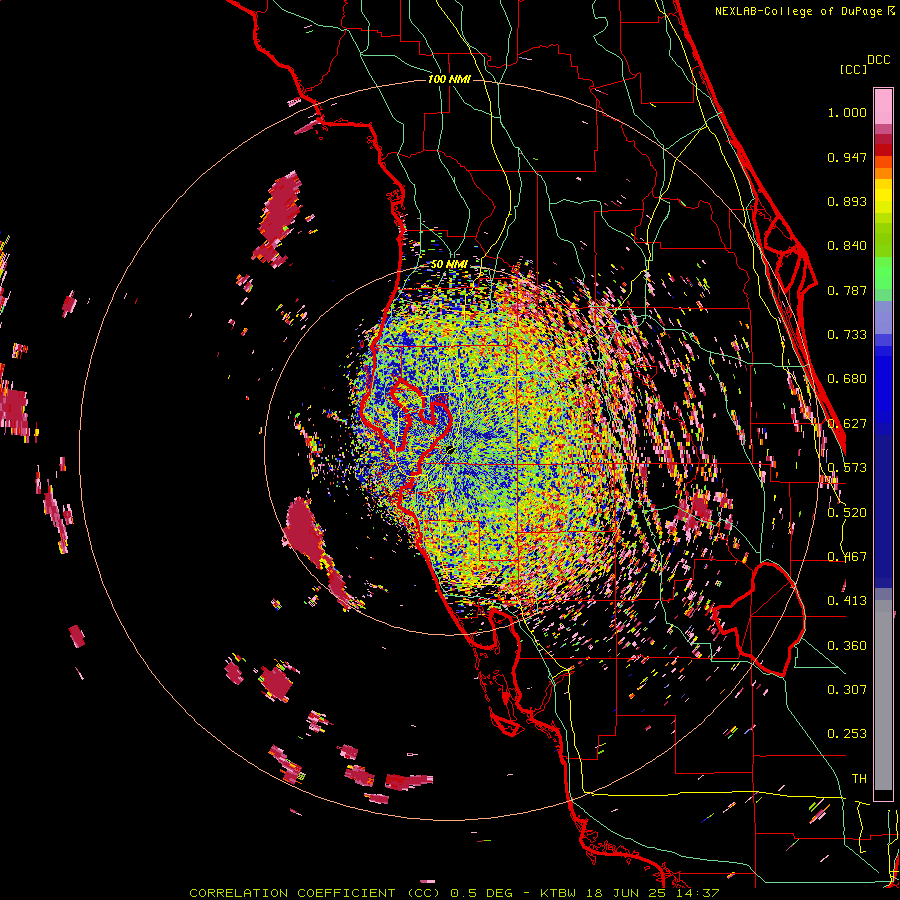Viewport: 900px width, 900px height.
Task: Click the 0.413 scale value
Action: point(847,601)
